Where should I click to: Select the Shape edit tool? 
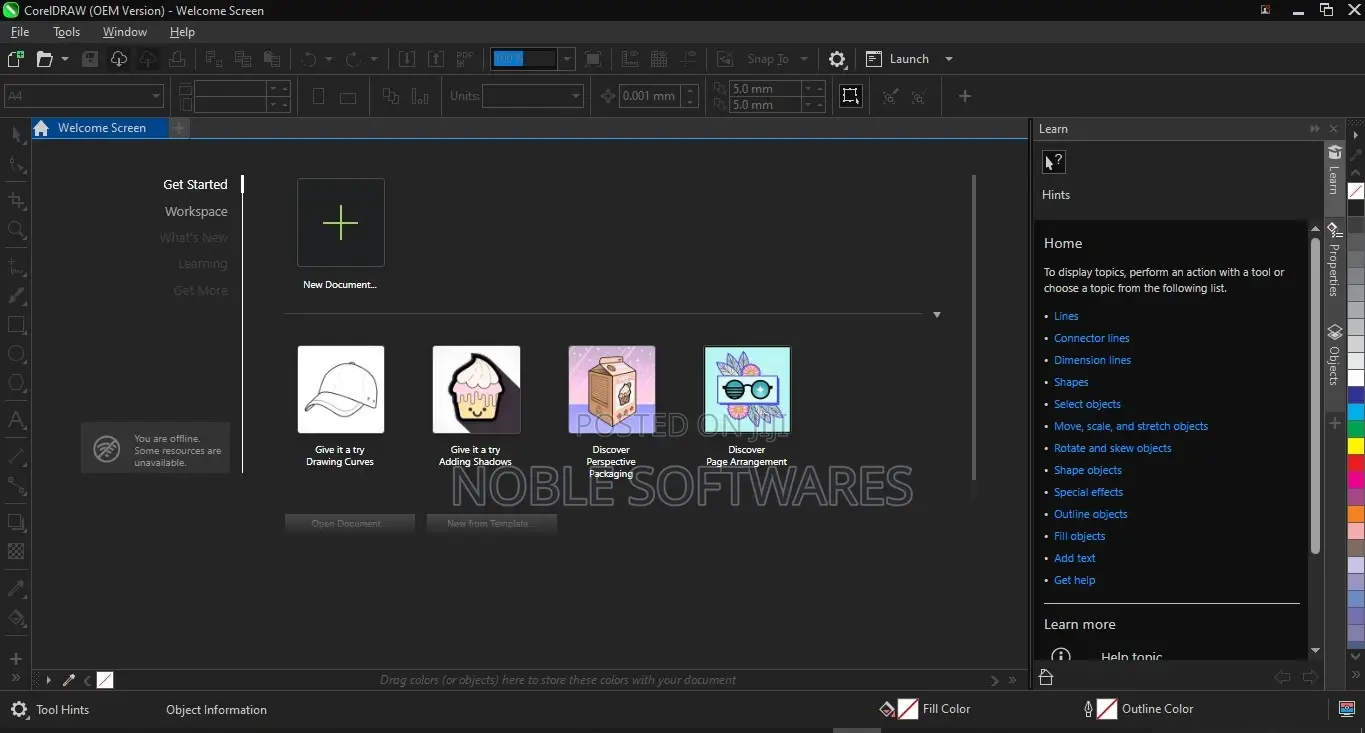click(16, 165)
